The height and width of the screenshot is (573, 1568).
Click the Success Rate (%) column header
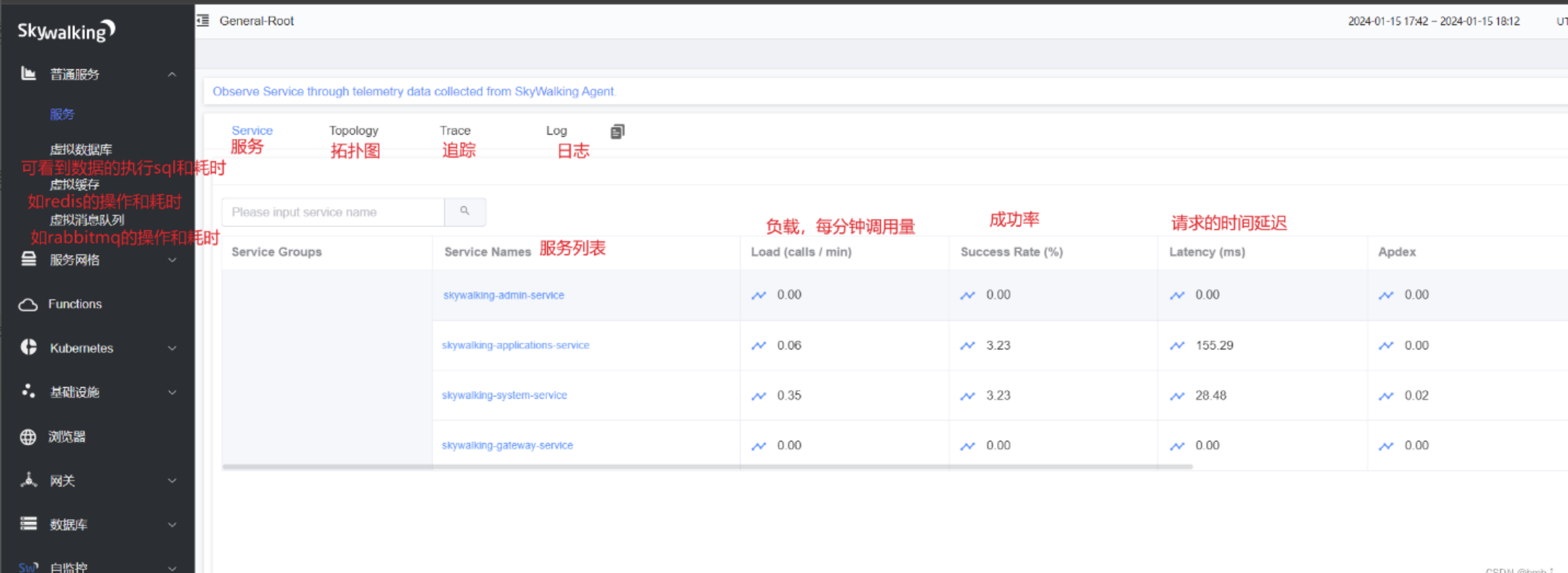coord(1011,252)
